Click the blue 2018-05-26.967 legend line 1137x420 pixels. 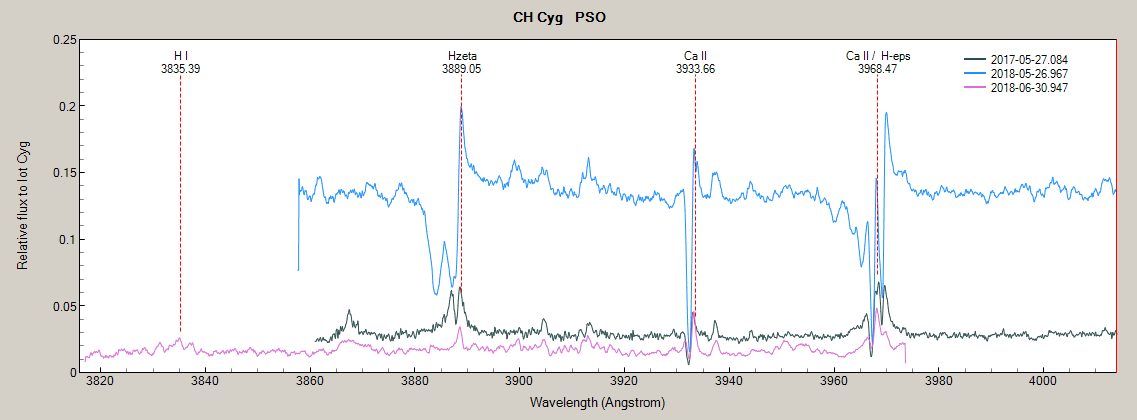tap(974, 73)
